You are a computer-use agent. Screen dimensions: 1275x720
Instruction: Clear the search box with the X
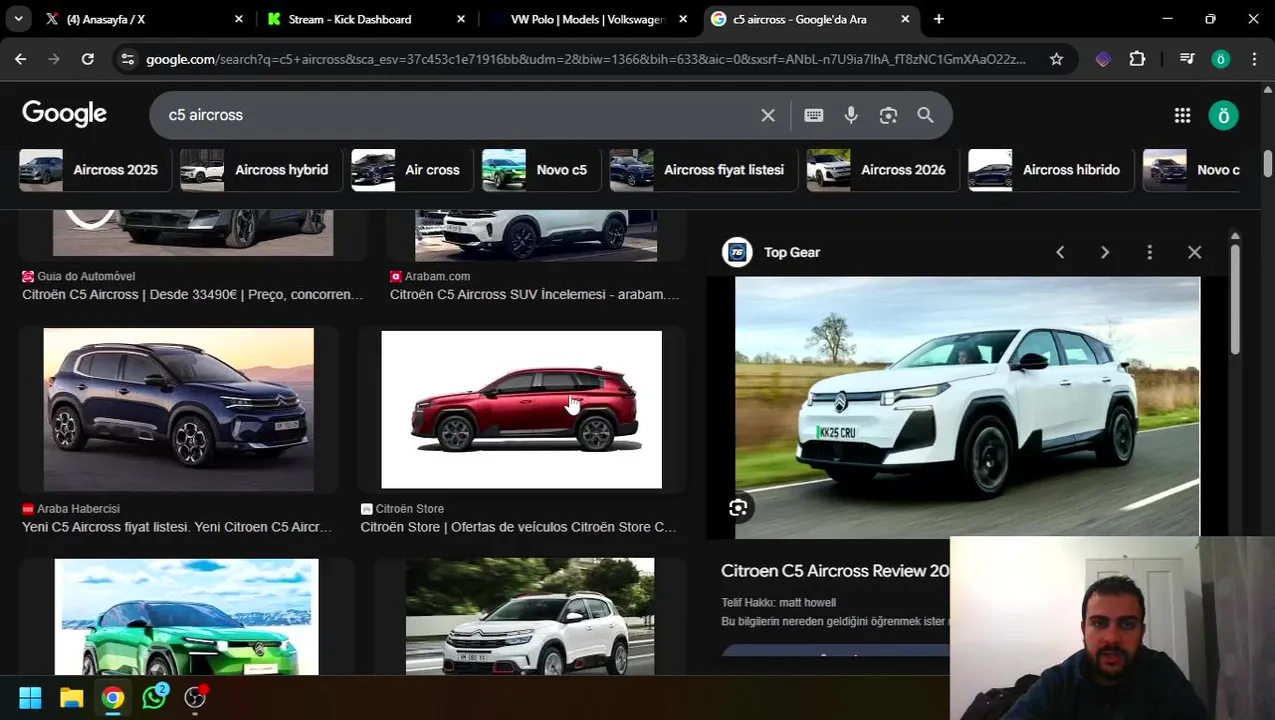(x=768, y=115)
